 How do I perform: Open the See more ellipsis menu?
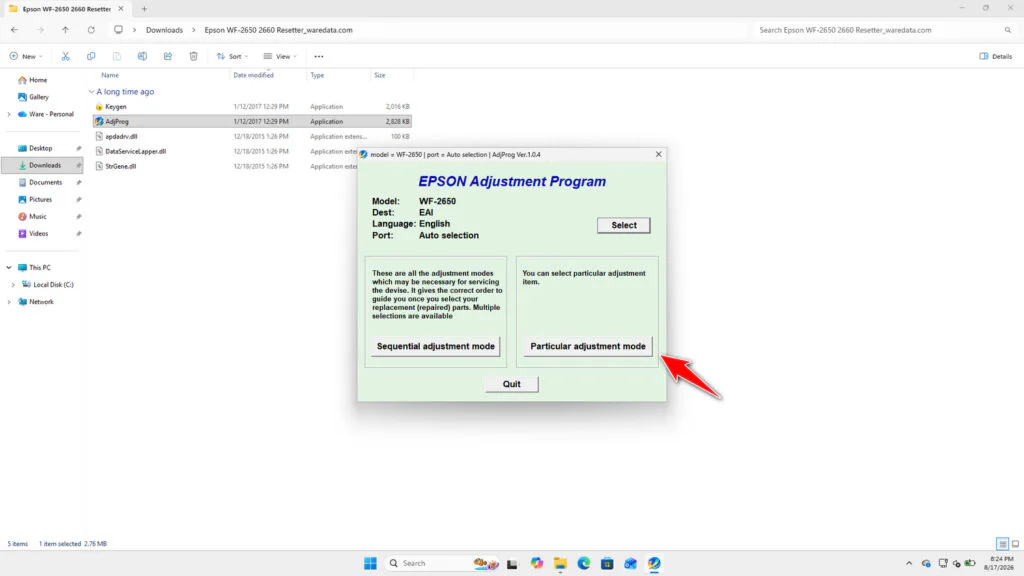coord(319,56)
